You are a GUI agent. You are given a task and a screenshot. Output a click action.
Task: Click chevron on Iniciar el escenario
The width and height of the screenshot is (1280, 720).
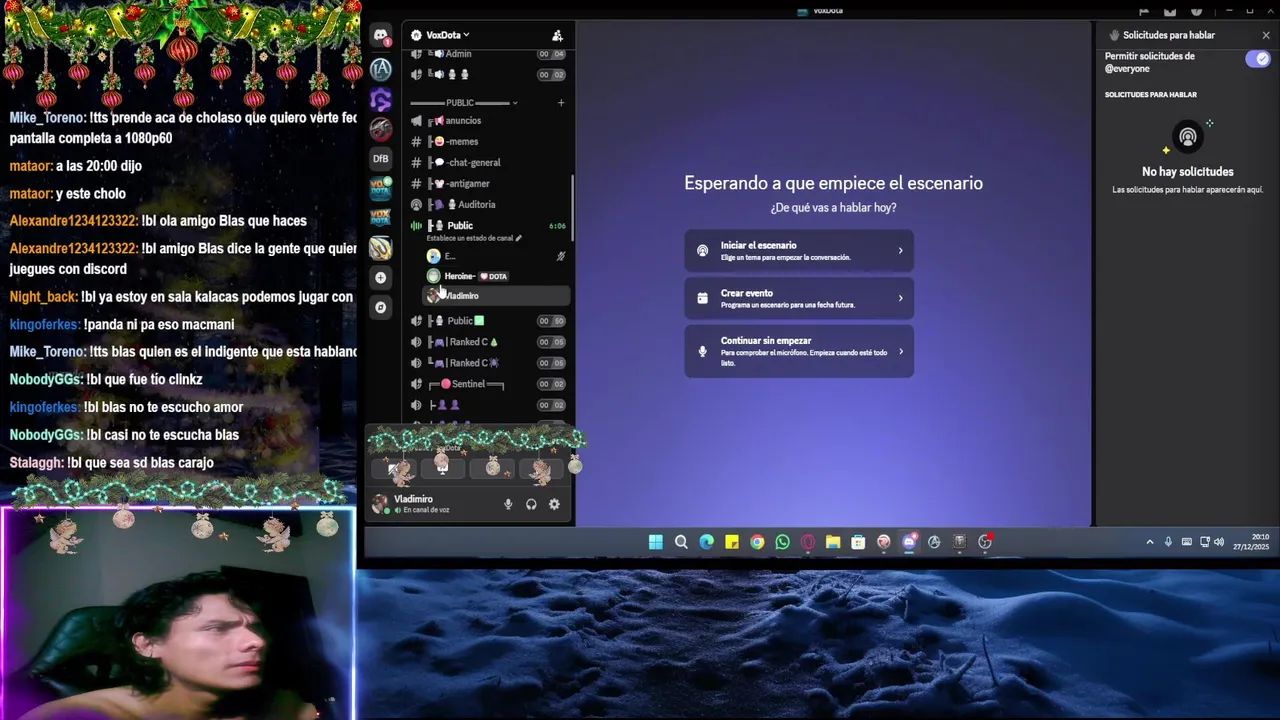pos(900,251)
